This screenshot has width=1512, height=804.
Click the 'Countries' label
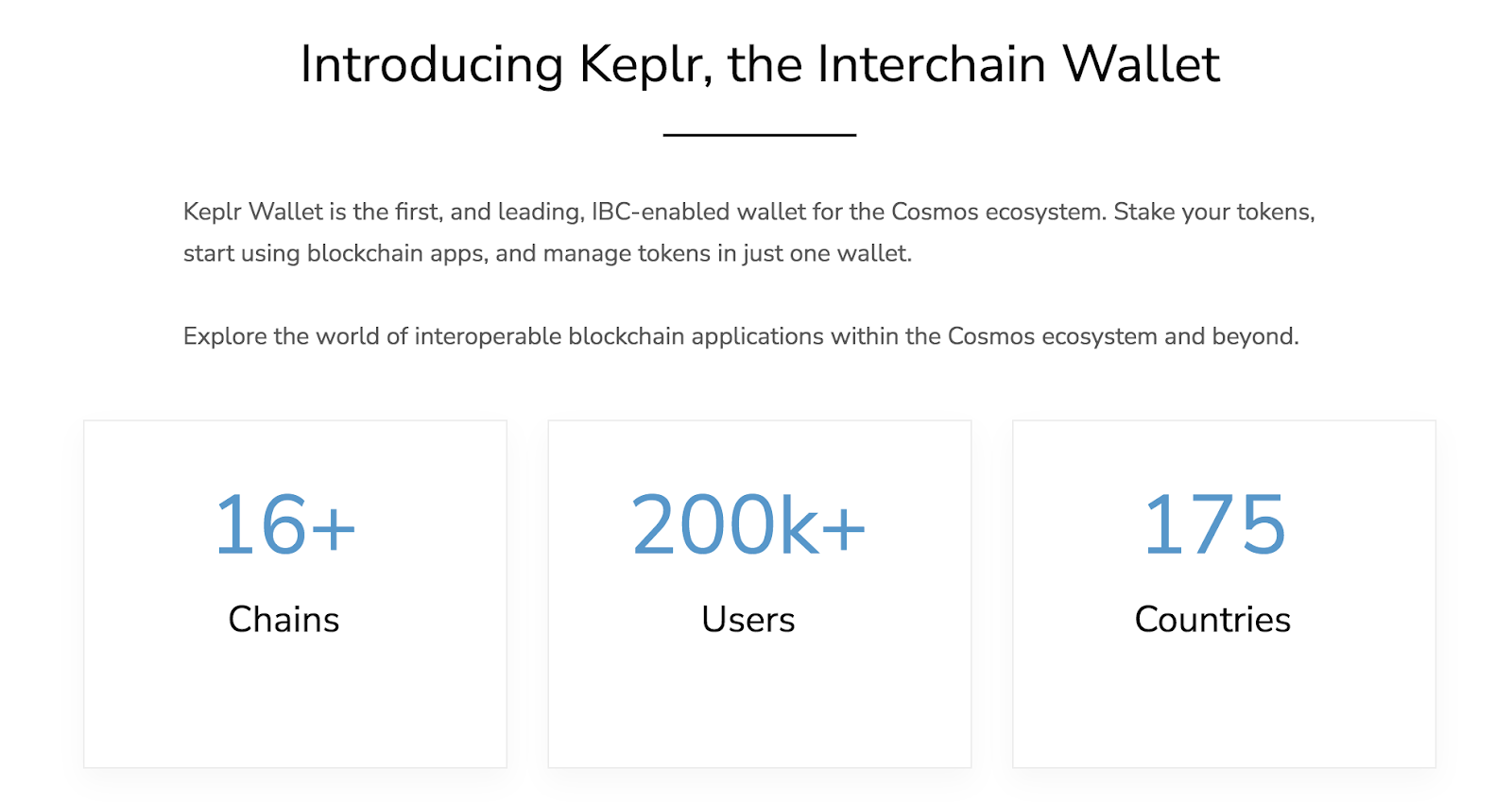(1212, 620)
